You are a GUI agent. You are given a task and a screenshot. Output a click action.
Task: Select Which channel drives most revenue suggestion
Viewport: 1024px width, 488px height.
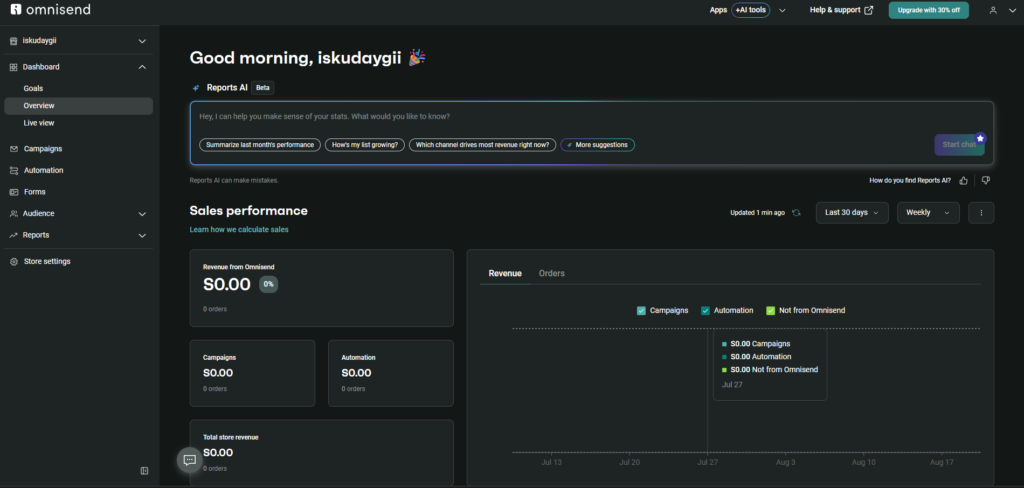(483, 145)
